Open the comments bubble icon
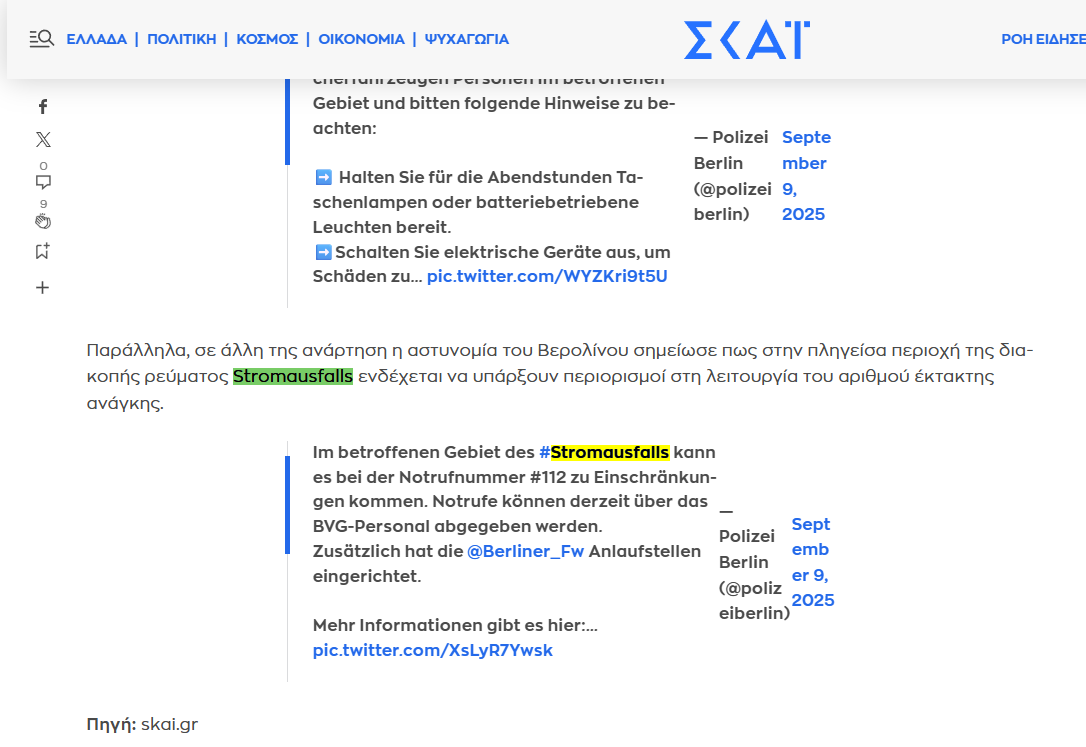Screen dimensions: 1086x747 pos(43,182)
